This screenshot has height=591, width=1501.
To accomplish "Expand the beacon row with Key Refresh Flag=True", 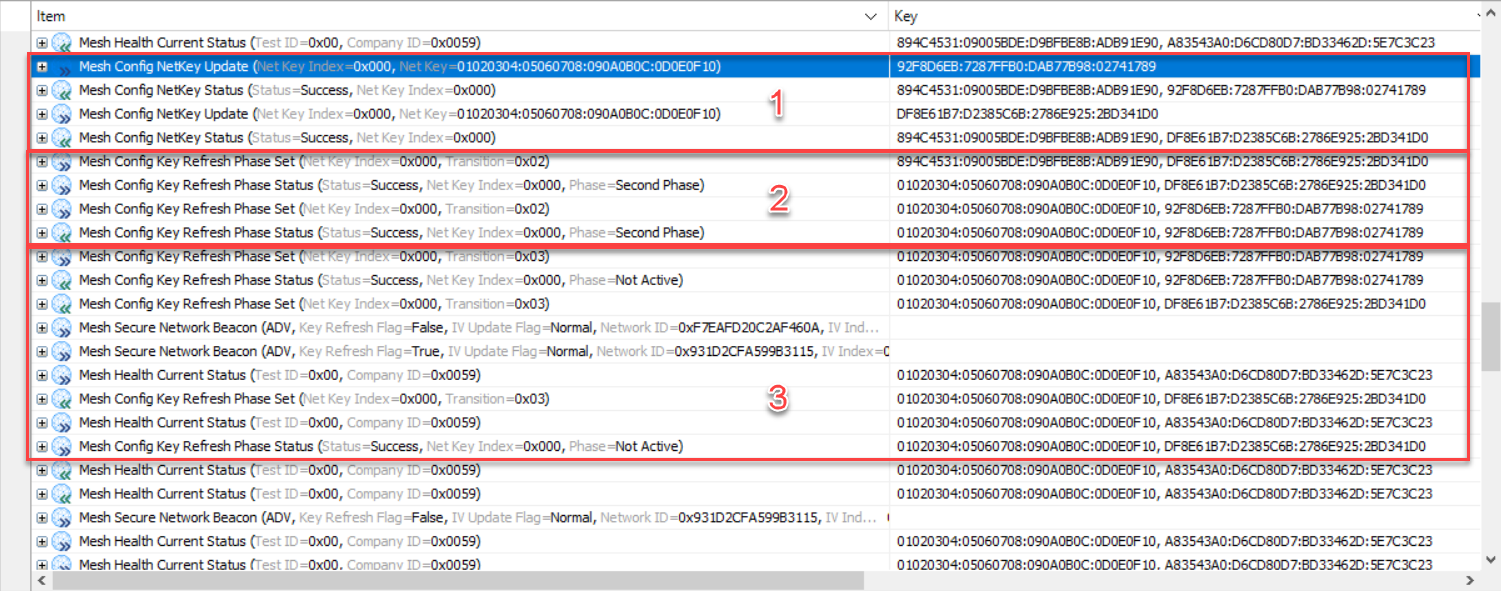I will pyautogui.click(x=42, y=352).
